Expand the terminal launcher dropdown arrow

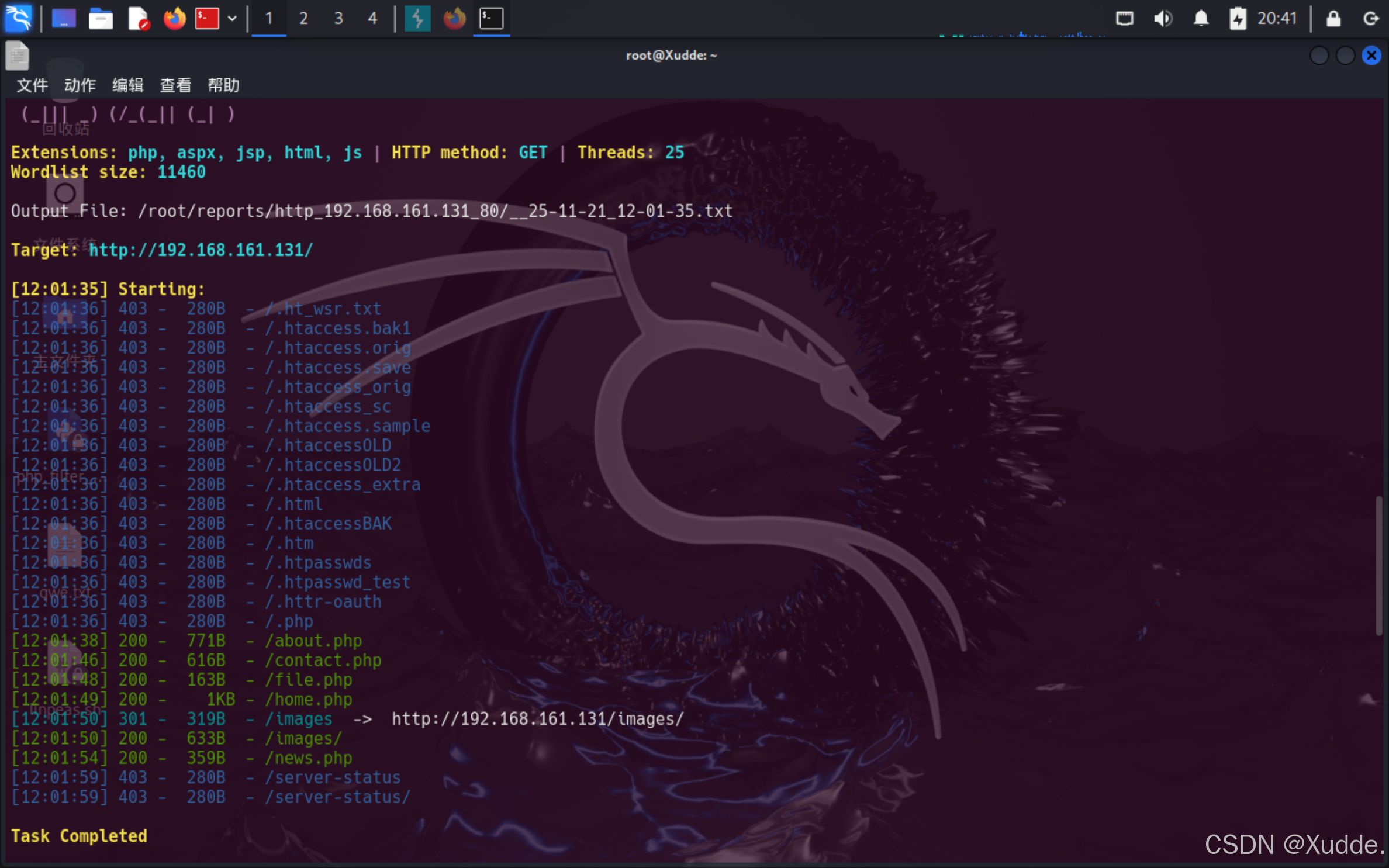coord(232,18)
